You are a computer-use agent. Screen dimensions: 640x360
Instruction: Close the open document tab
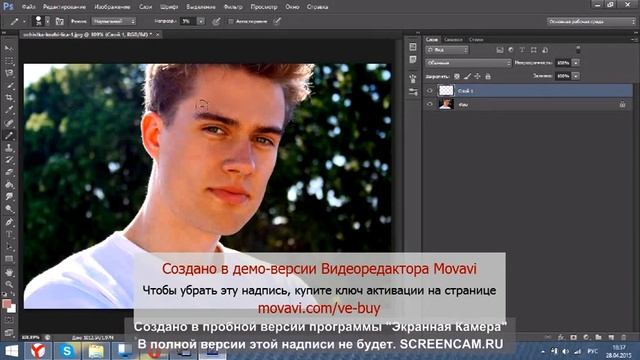pyautogui.click(x=158, y=35)
